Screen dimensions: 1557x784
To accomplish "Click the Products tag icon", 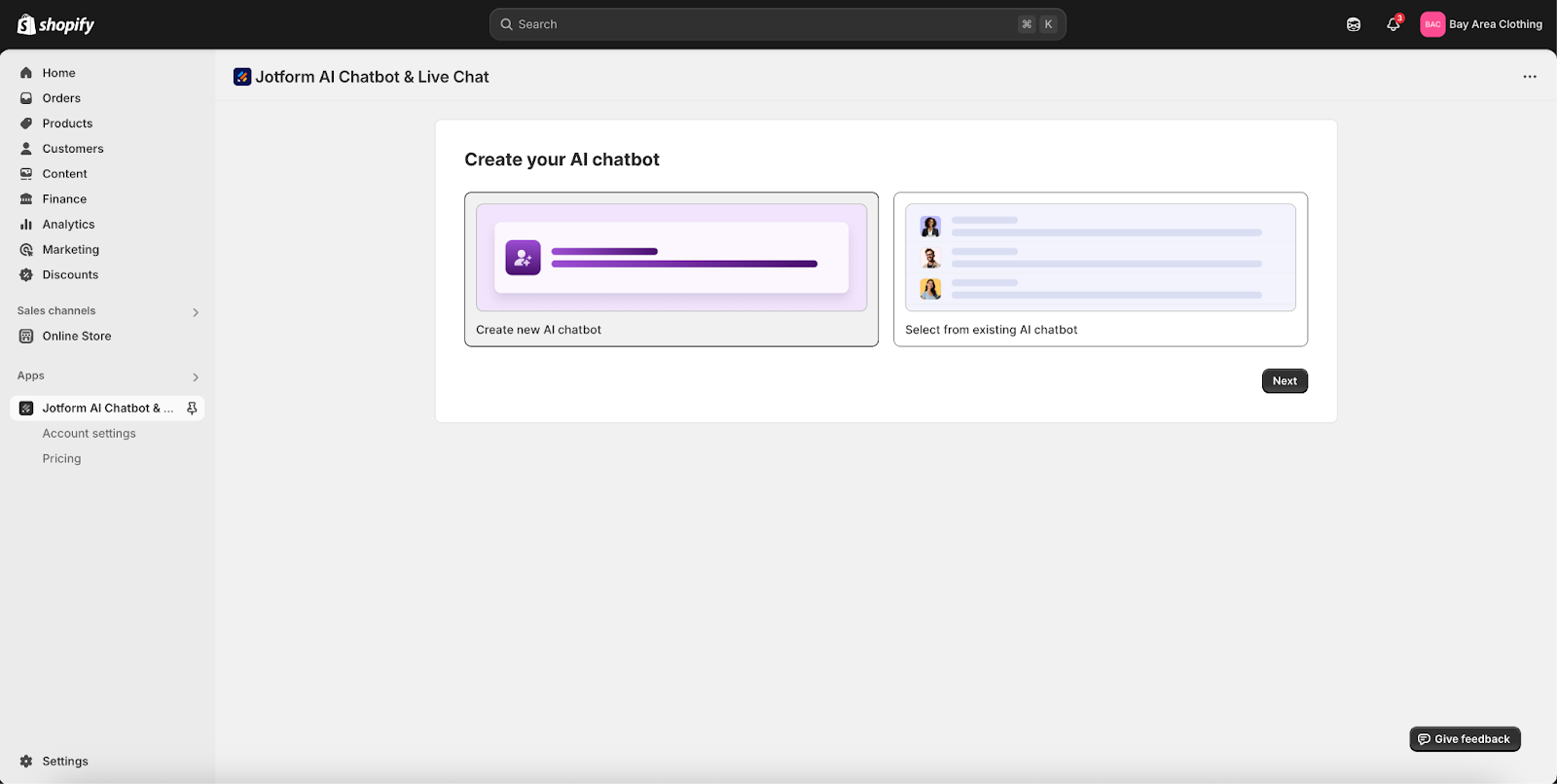I will click(26, 124).
